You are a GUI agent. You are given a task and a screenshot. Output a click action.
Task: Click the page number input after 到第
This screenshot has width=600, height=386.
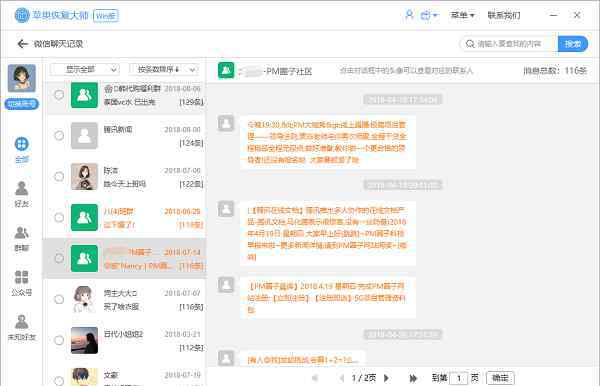pyautogui.click(x=459, y=378)
